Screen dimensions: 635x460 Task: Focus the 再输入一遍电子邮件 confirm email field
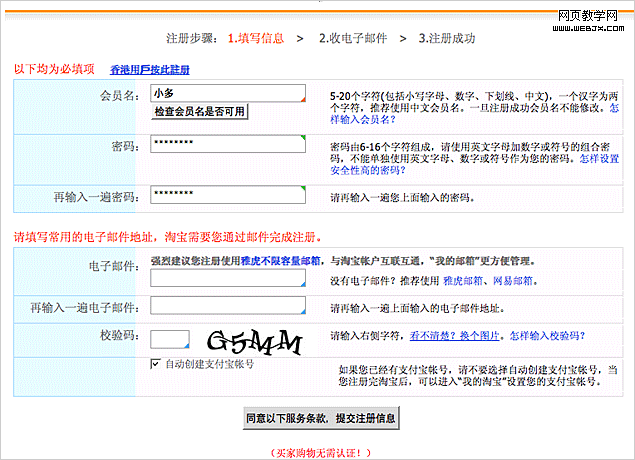[227, 306]
